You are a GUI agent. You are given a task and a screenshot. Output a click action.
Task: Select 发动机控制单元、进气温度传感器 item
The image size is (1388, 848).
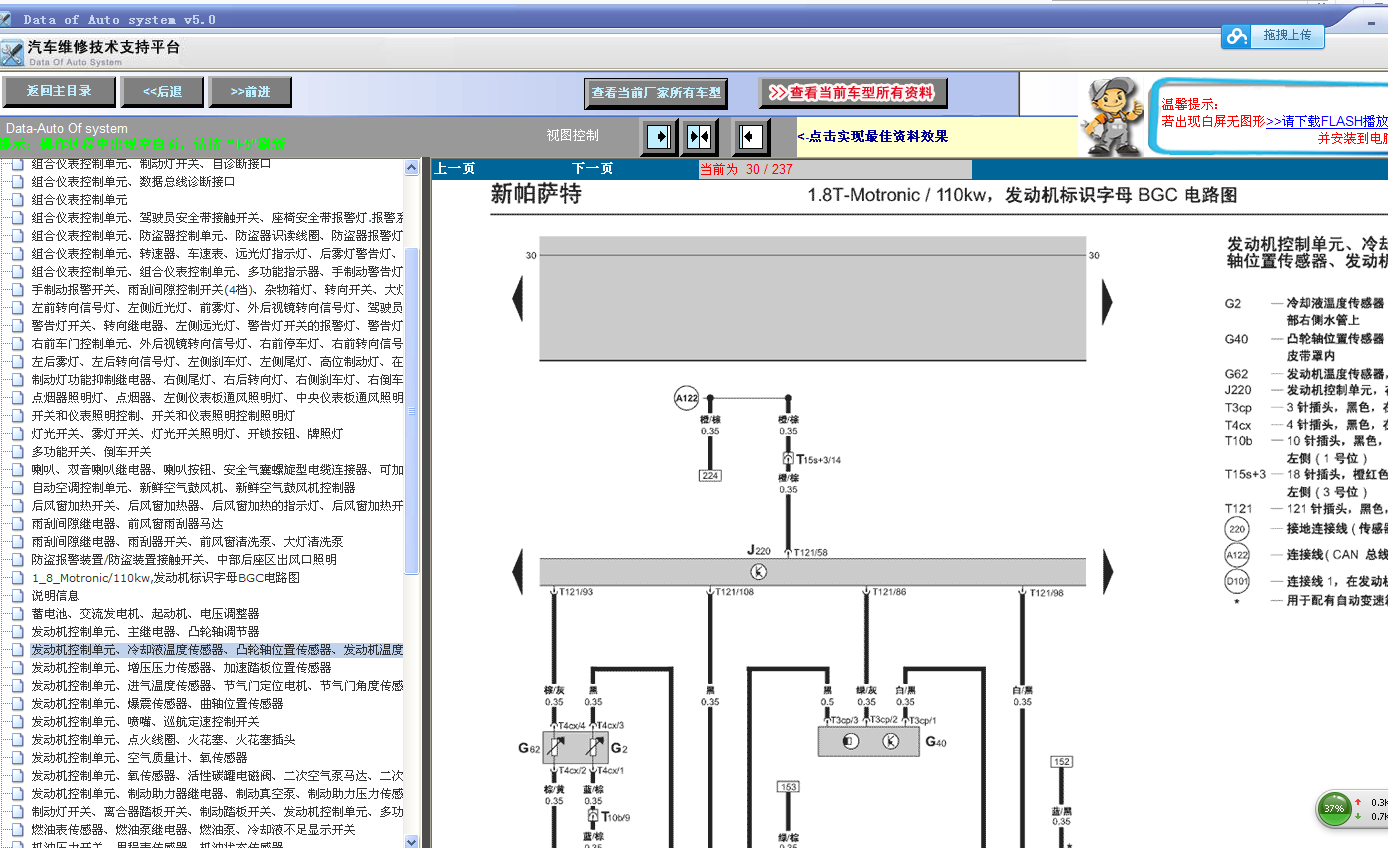click(217, 686)
